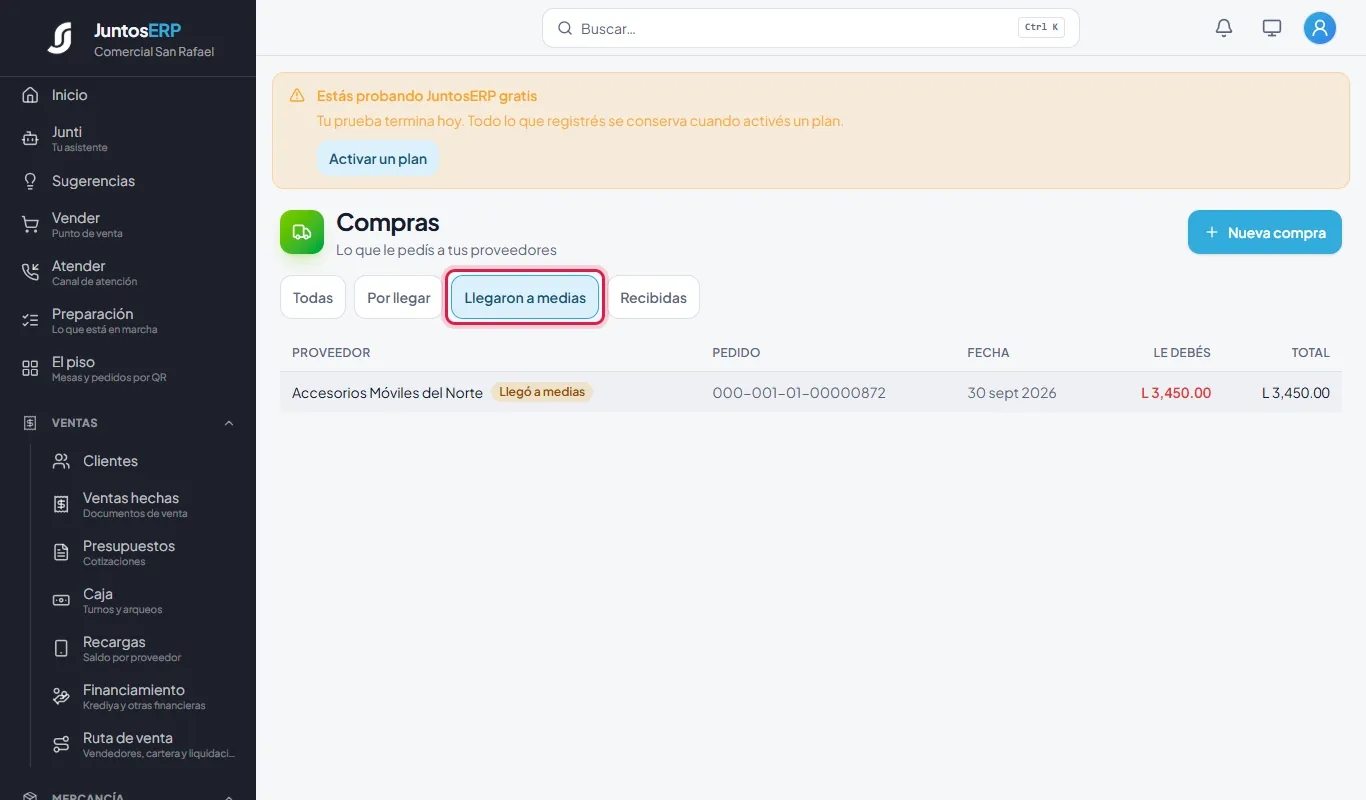This screenshot has height=800, width=1366.
Task: Switch to the Todas tab
Action: pos(313,297)
